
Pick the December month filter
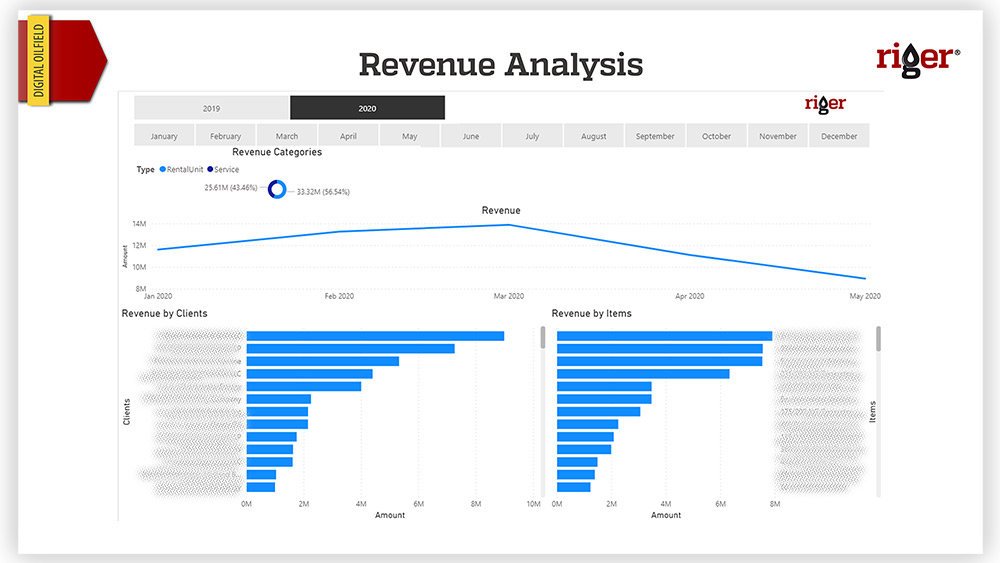click(x=839, y=136)
